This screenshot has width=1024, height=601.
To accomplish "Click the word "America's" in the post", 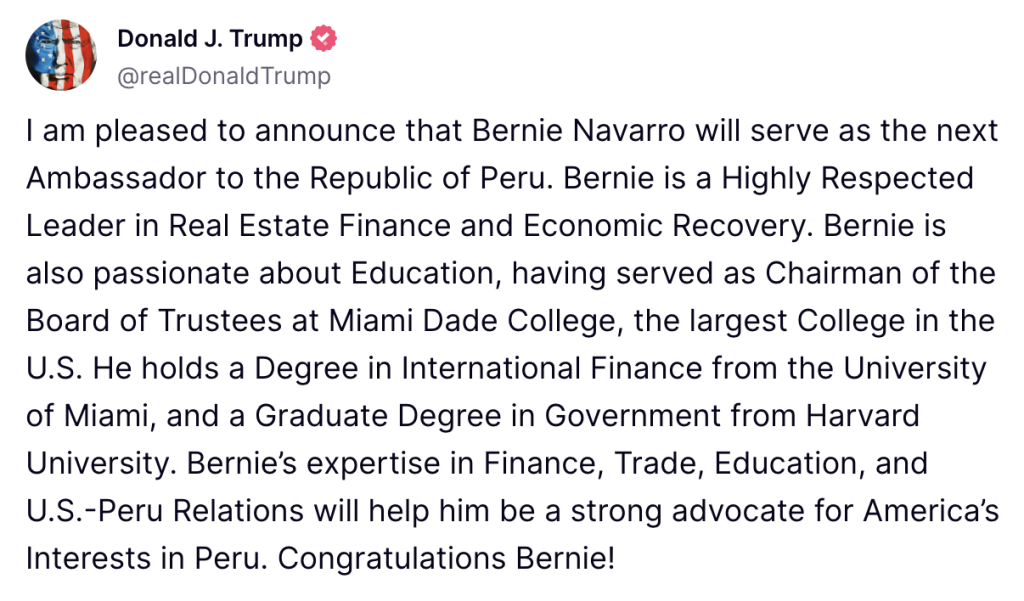I will tap(931, 511).
